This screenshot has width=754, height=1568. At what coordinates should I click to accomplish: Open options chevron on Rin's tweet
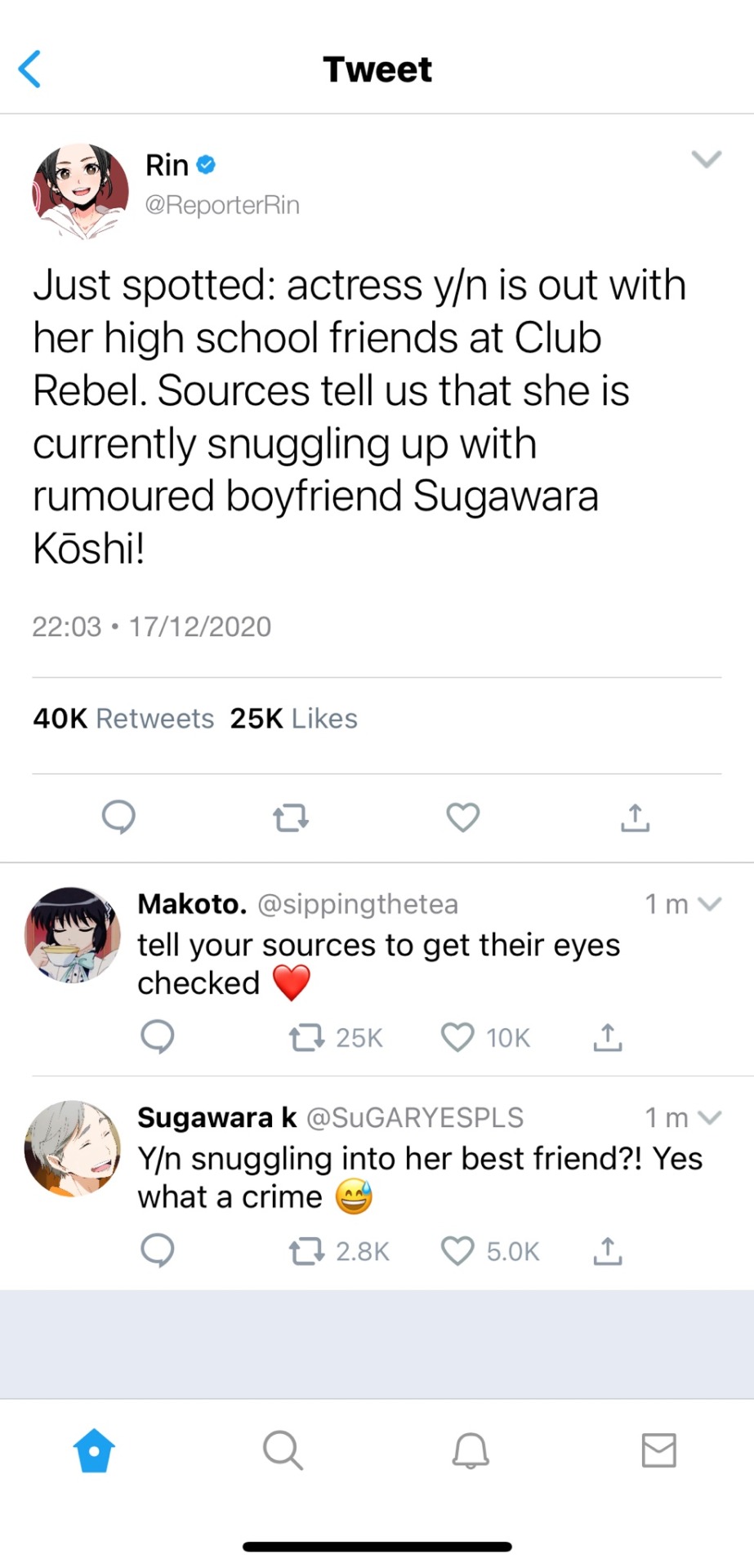[706, 158]
